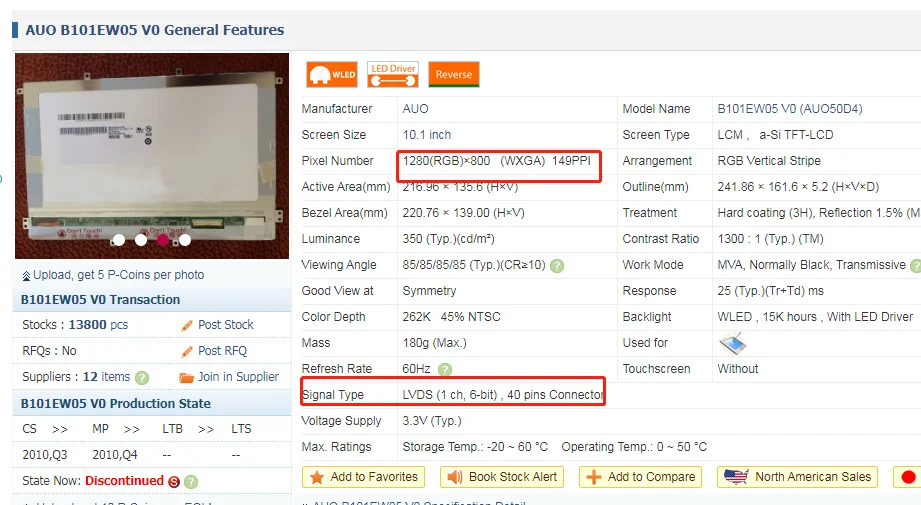
Task: Click the 2010,Q3 CS date
Action: point(45,454)
